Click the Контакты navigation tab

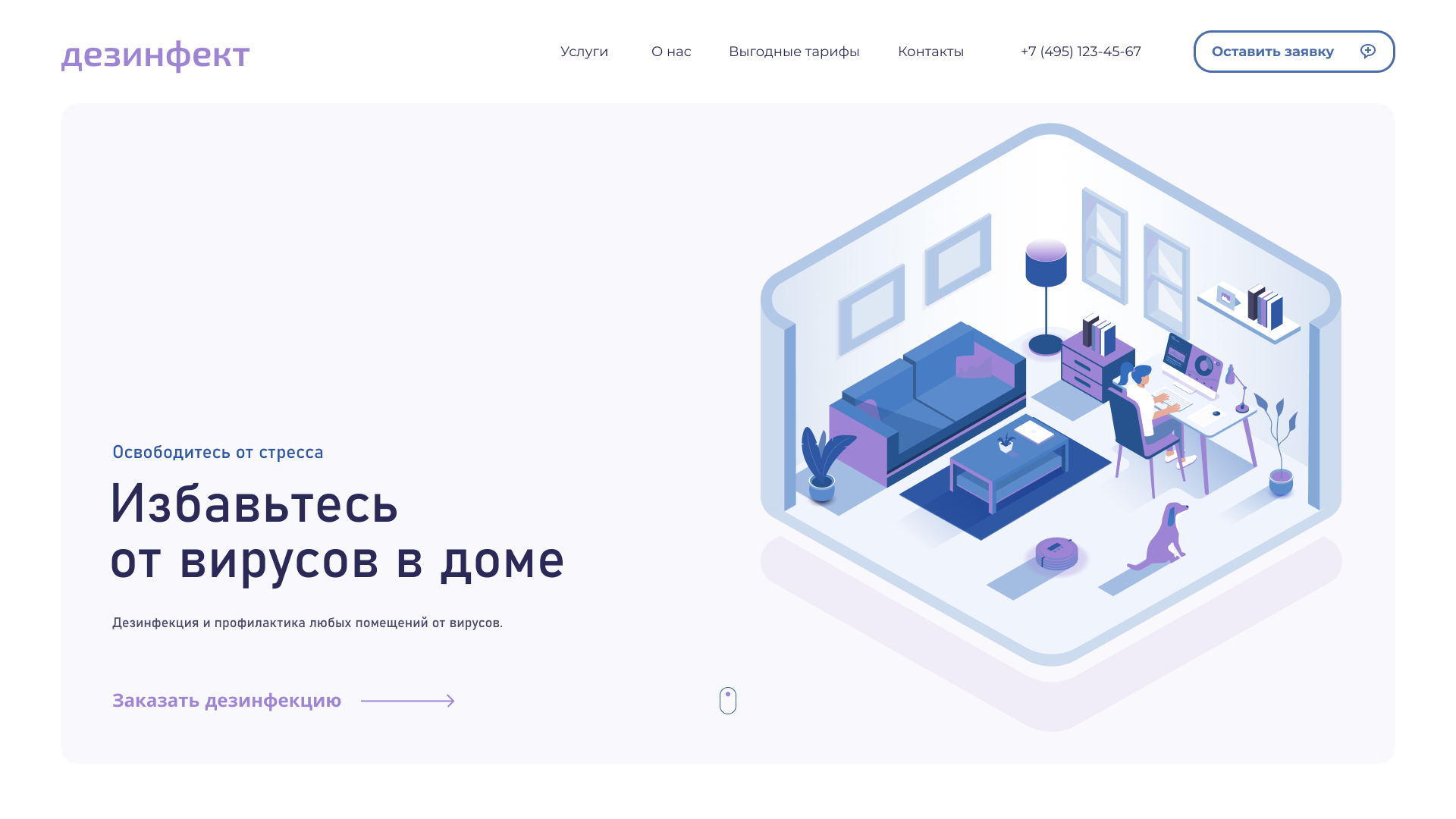[930, 51]
